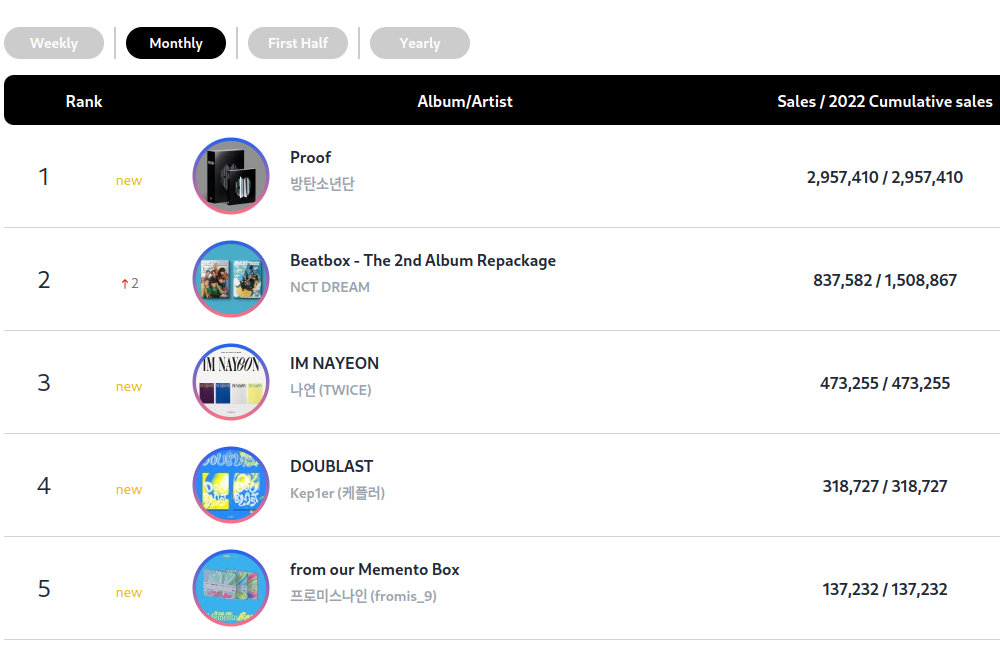Open from our Memento Box title
This screenshot has height=650, width=1000.
click(x=374, y=569)
